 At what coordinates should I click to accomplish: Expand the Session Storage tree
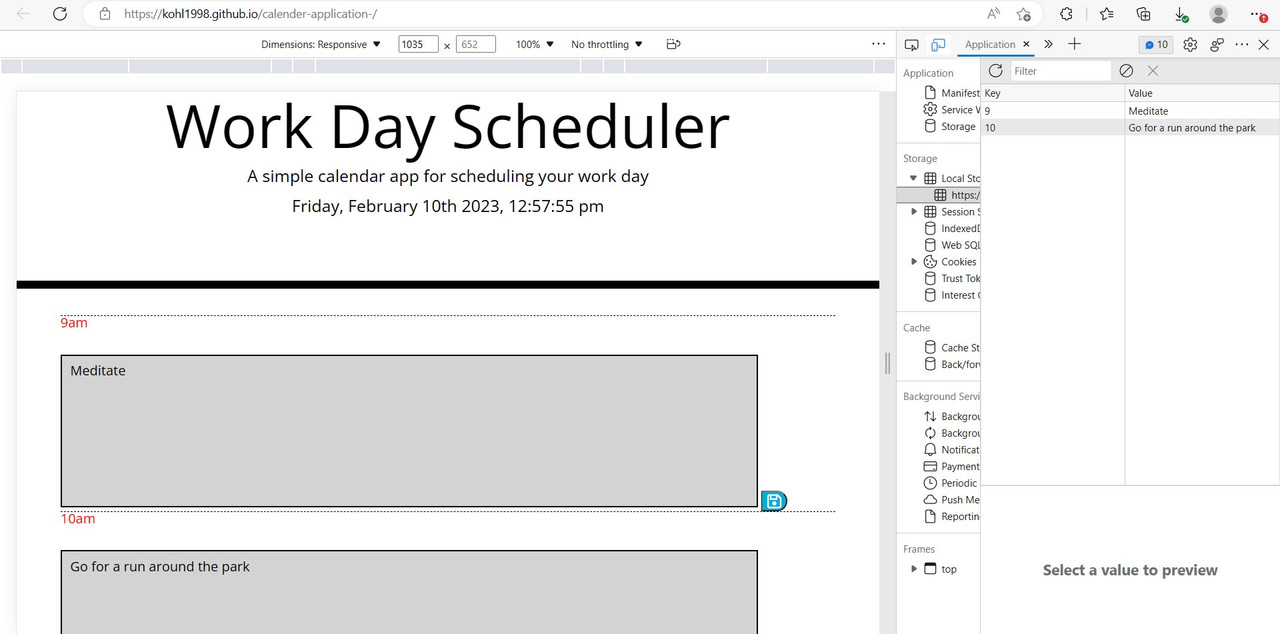[913, 211]
